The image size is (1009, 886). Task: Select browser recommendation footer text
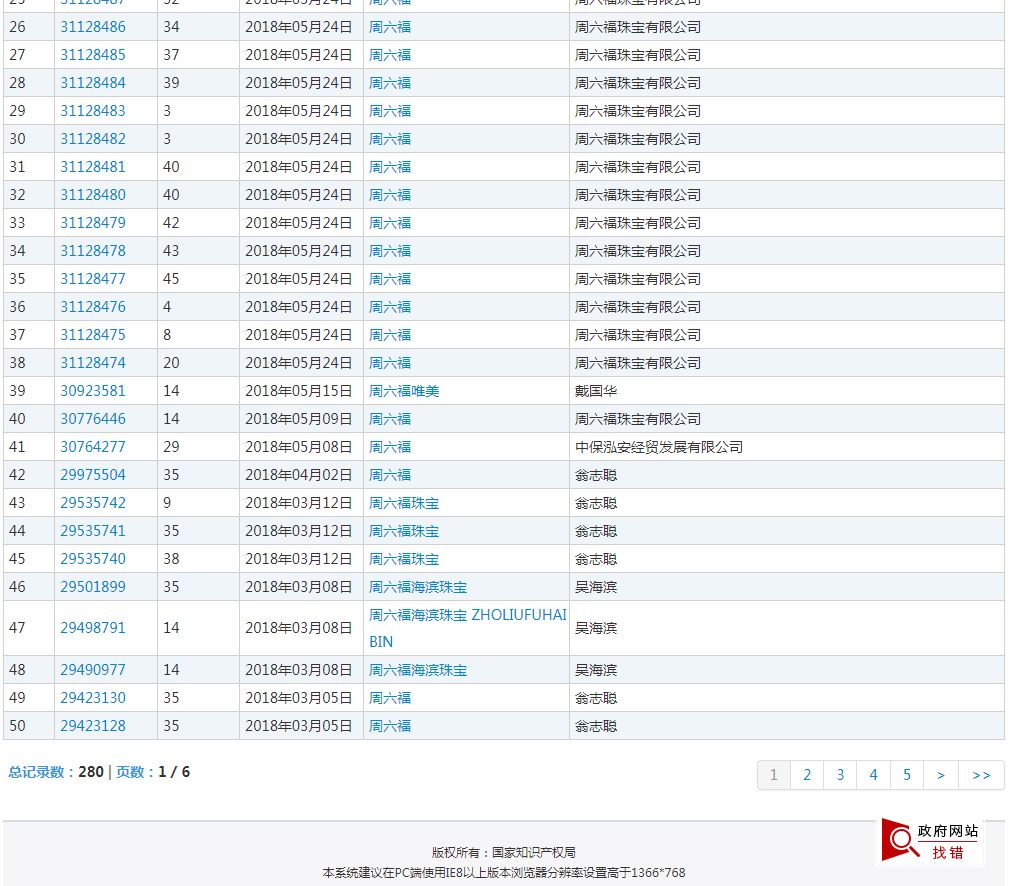point(504,872)
